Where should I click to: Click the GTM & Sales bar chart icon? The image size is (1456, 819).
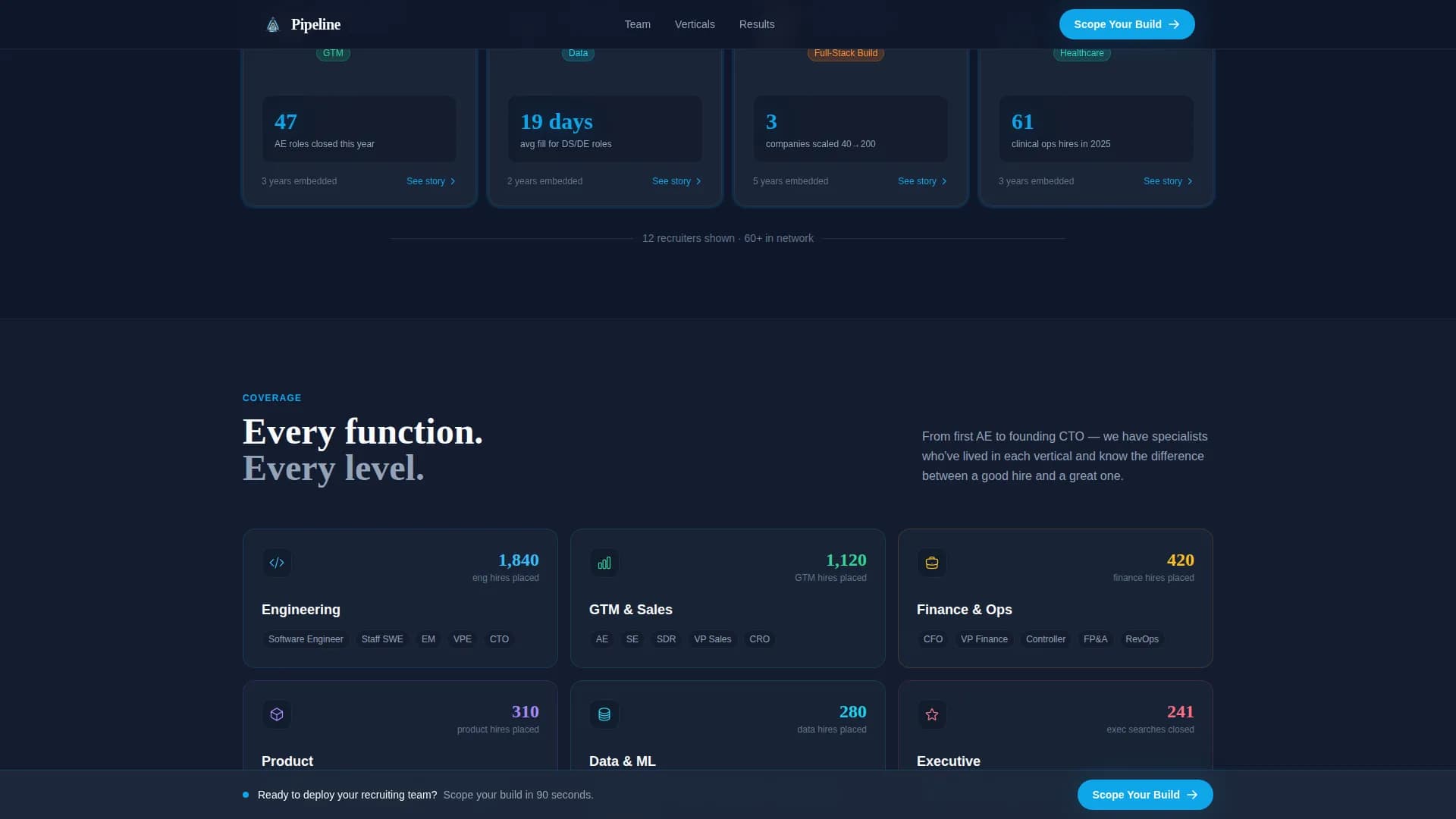click(x=604, y=563)
